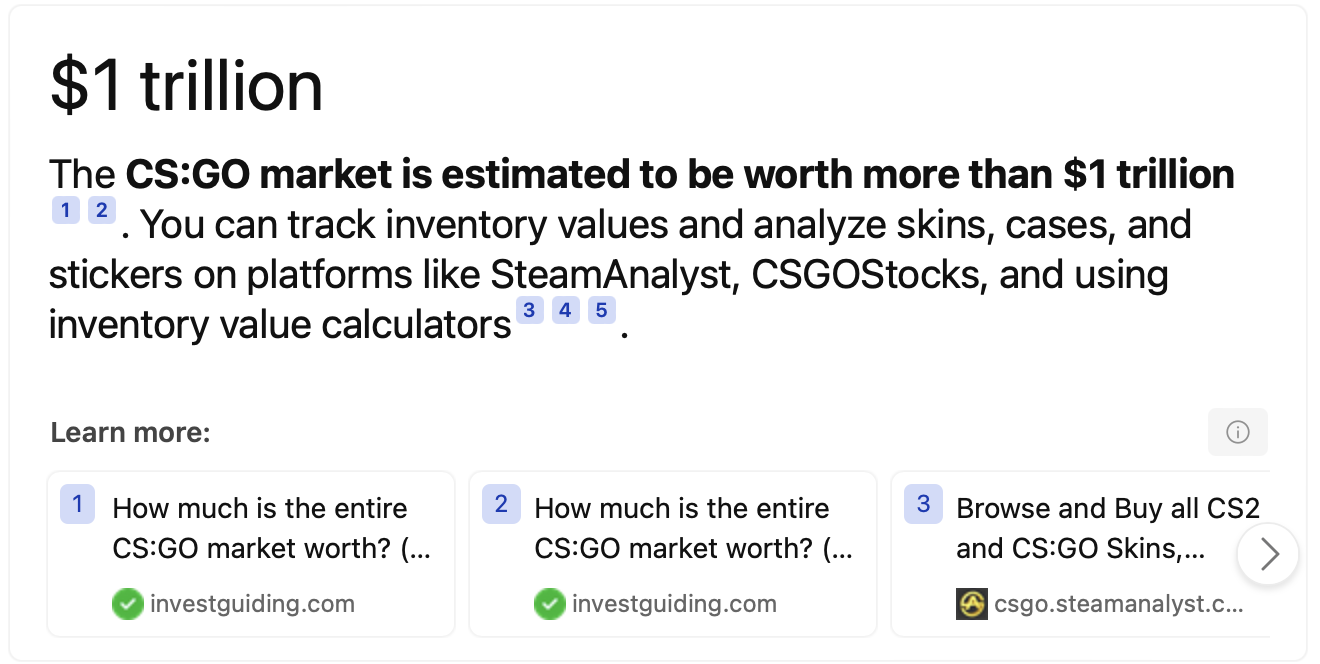Click number 3 badge in third source card
The height and width of the screenshot is (664, 1320).
coord(922,505)
